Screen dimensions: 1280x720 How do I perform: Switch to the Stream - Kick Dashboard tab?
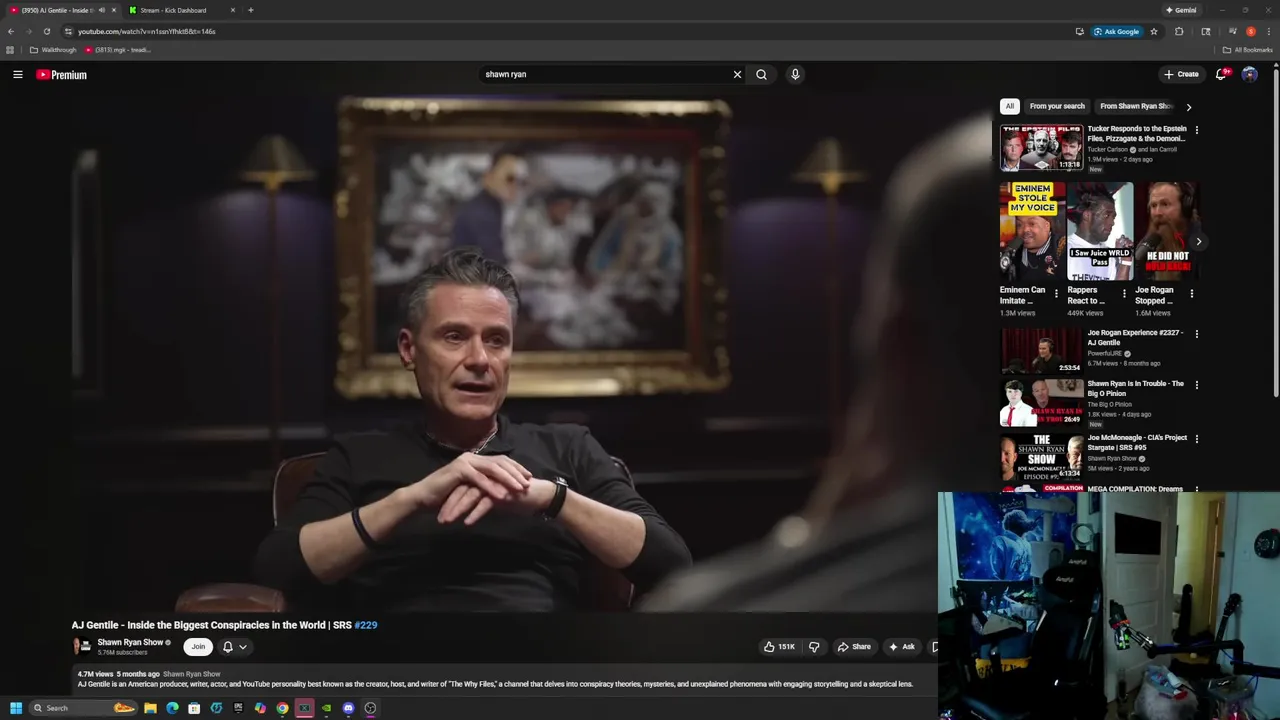[180, 10]
